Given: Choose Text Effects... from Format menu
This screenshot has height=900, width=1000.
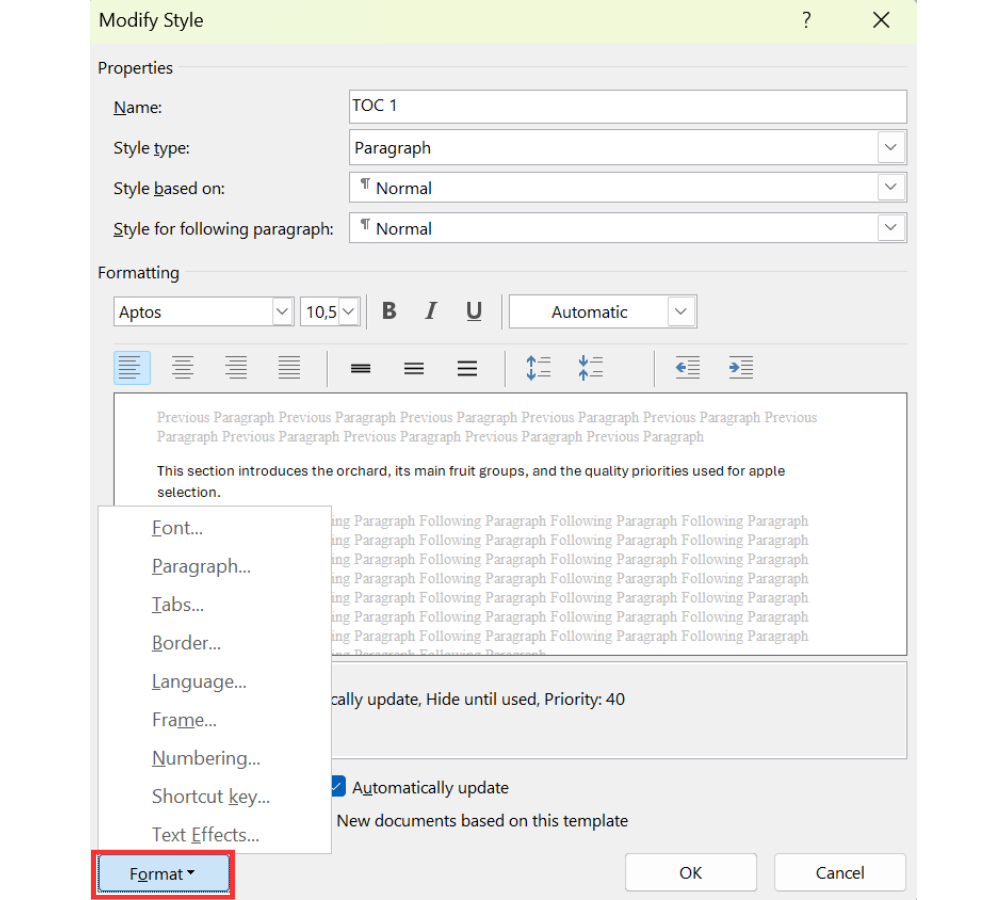Looking at the screenshot, I should [x=205, y=834].
